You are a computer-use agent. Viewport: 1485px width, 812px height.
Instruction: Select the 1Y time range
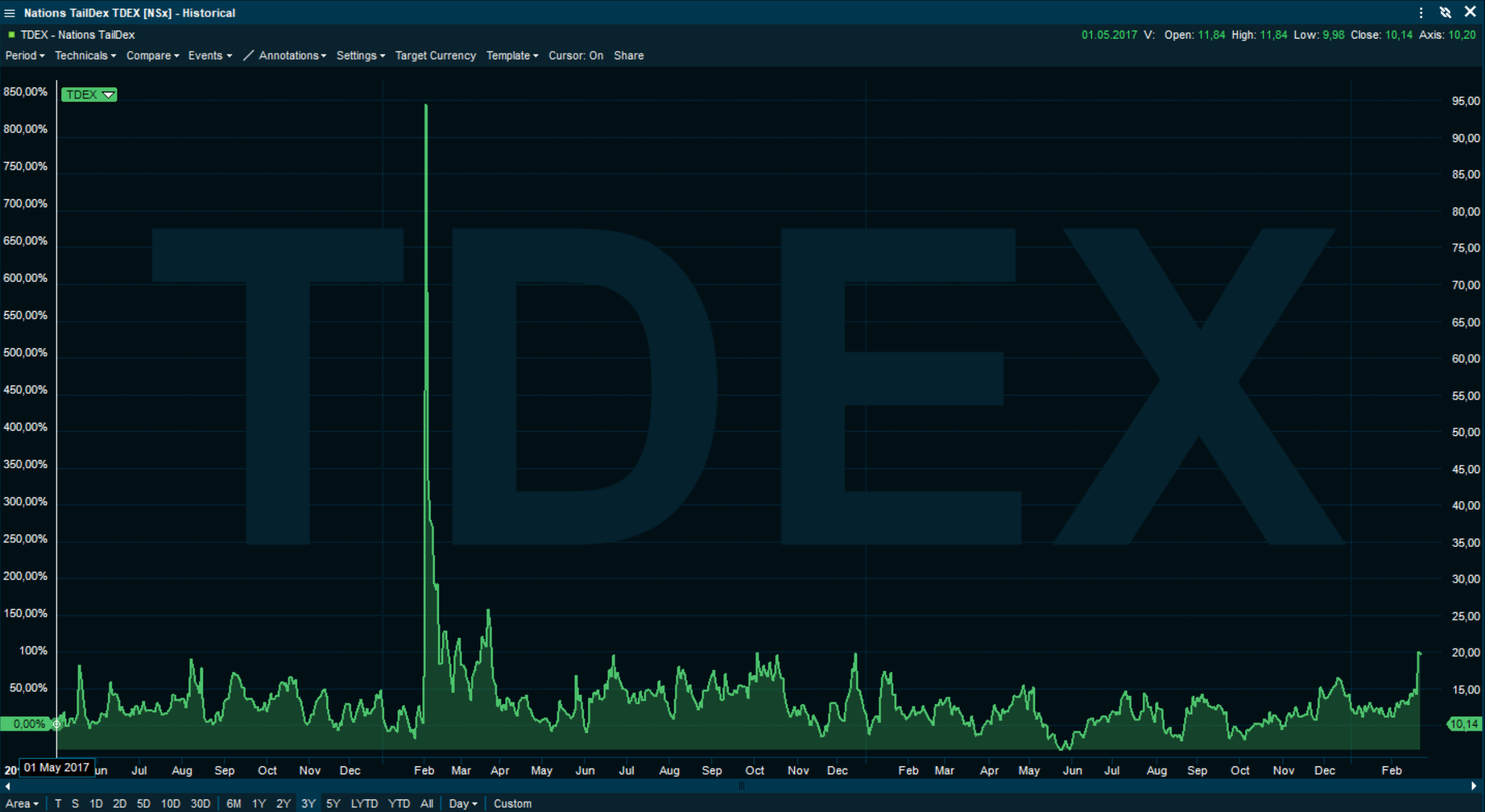click(x=258, y=804)
